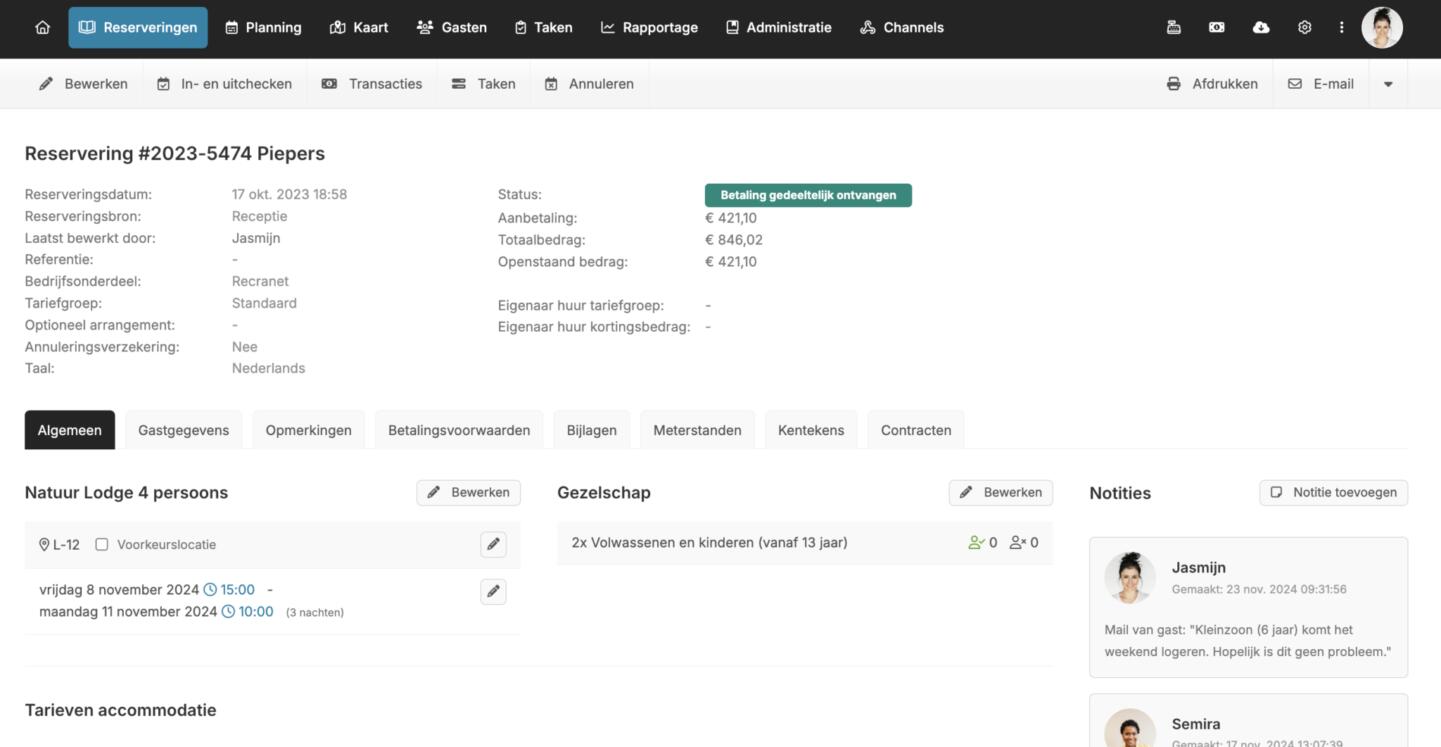This screenshot has width=1441, height=747.
Task: Click Bewerken button for Gezelschap
Action: click(x=1000, y=492)
